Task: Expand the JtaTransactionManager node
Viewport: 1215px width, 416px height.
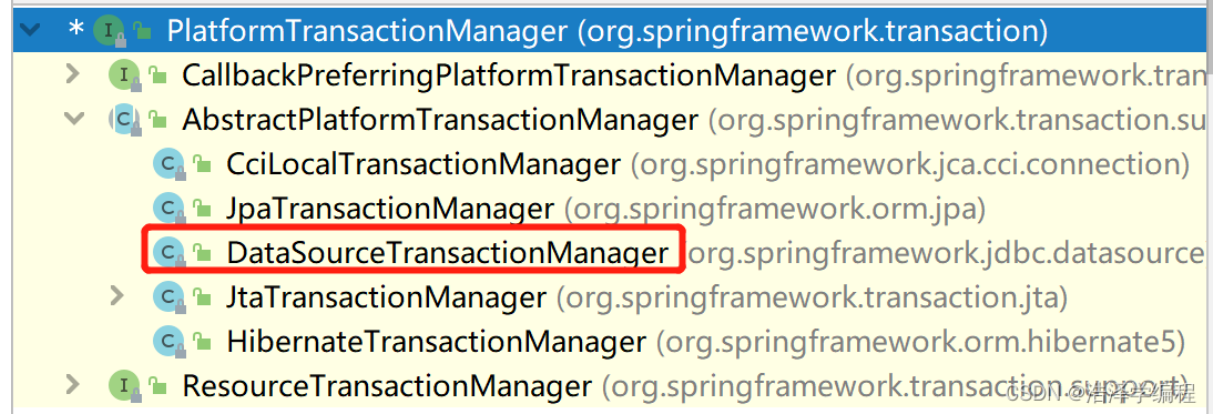Action: pos(117,297)
